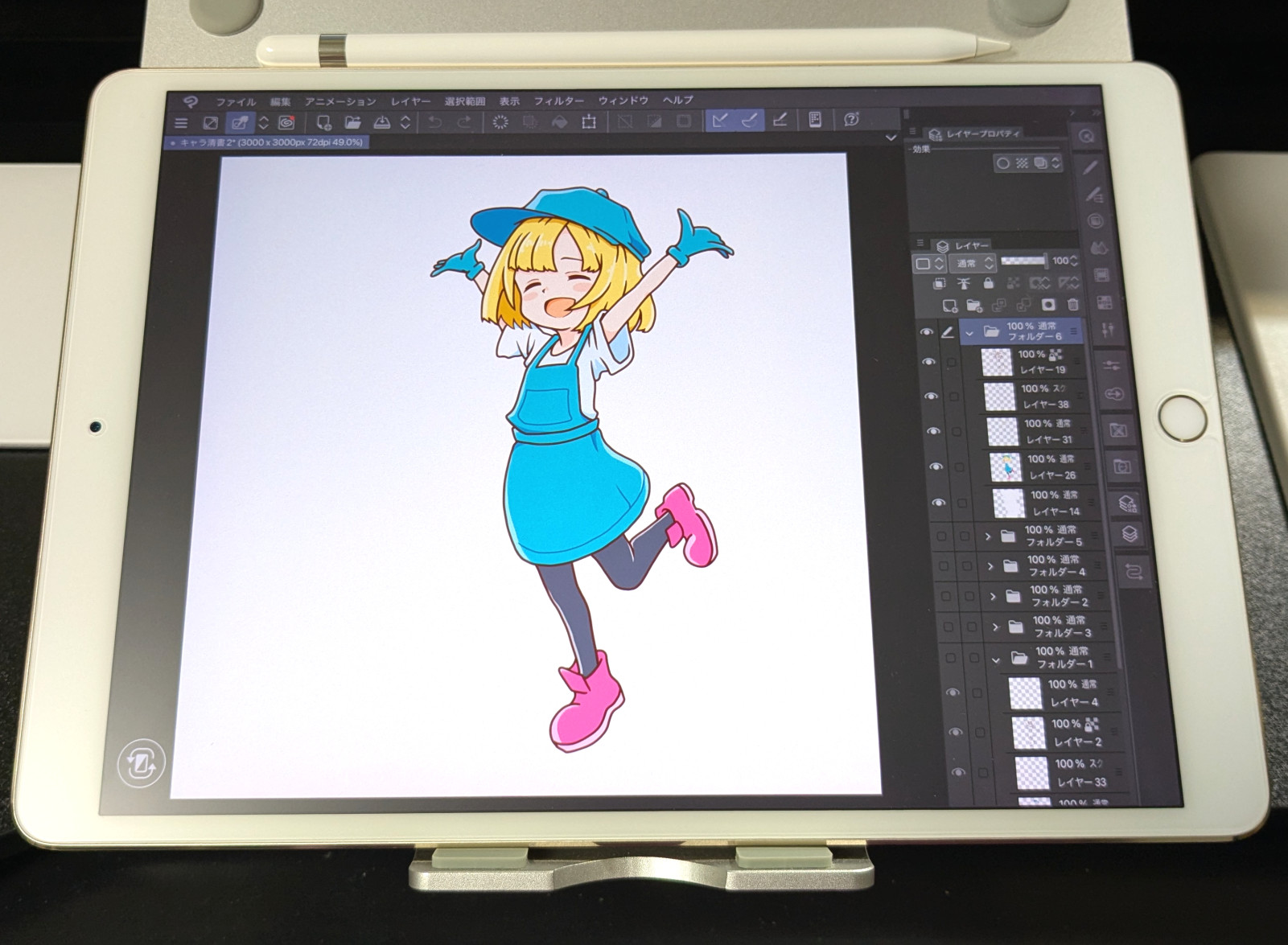Expand the フォルダー 4 layer folder
Image resolution: width=1288 pixels, height=945 pixels.
pyautogui.click(x=990, y=566)
